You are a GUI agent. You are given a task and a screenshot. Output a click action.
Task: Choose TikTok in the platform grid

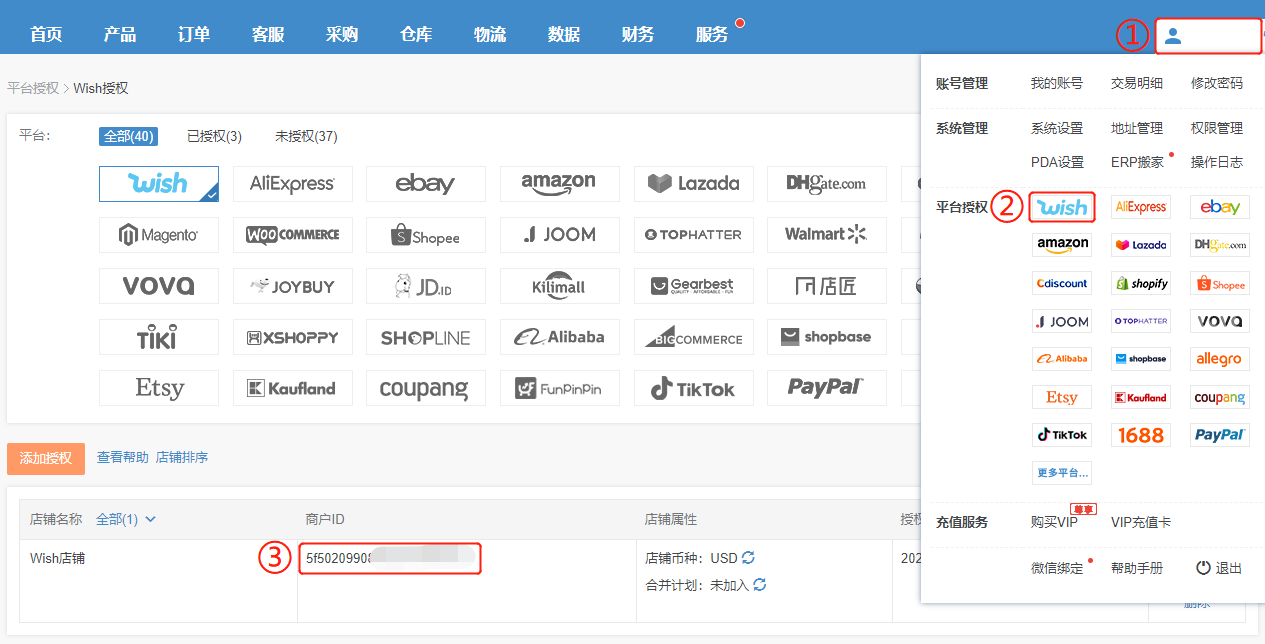coord(694,388)
